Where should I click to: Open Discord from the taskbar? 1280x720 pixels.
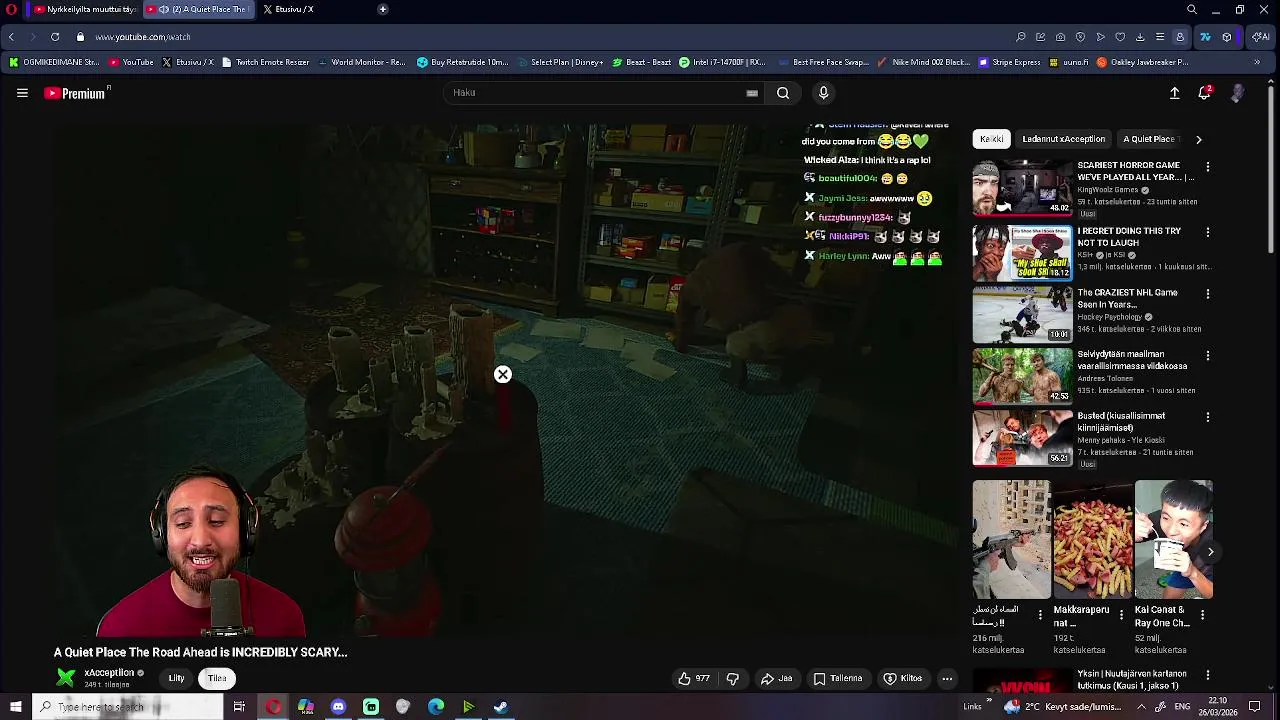pos(338,707)
